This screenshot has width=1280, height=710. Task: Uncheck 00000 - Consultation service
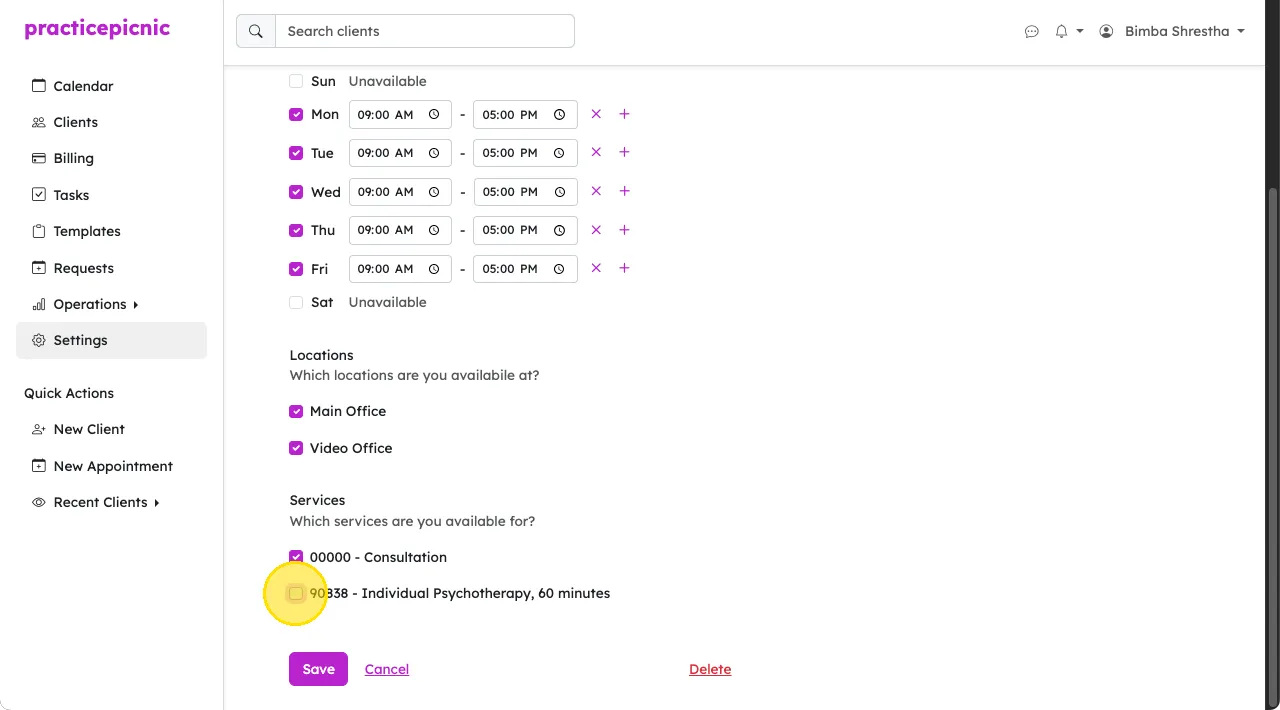point(296,557)
